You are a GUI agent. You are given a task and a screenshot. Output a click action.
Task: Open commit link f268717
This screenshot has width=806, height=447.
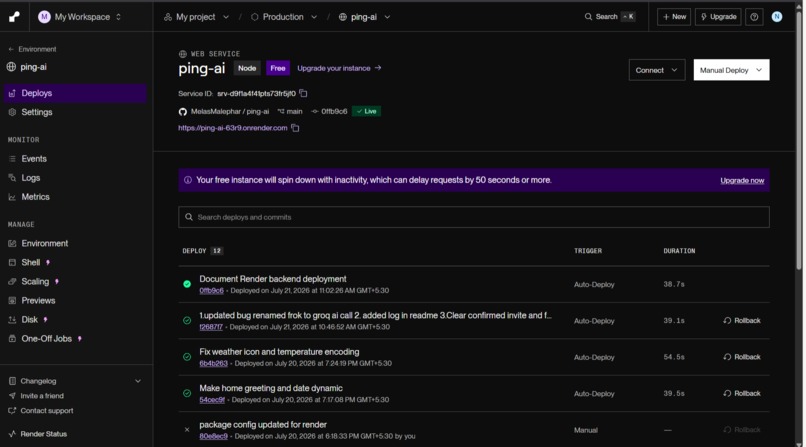(211, 327)
